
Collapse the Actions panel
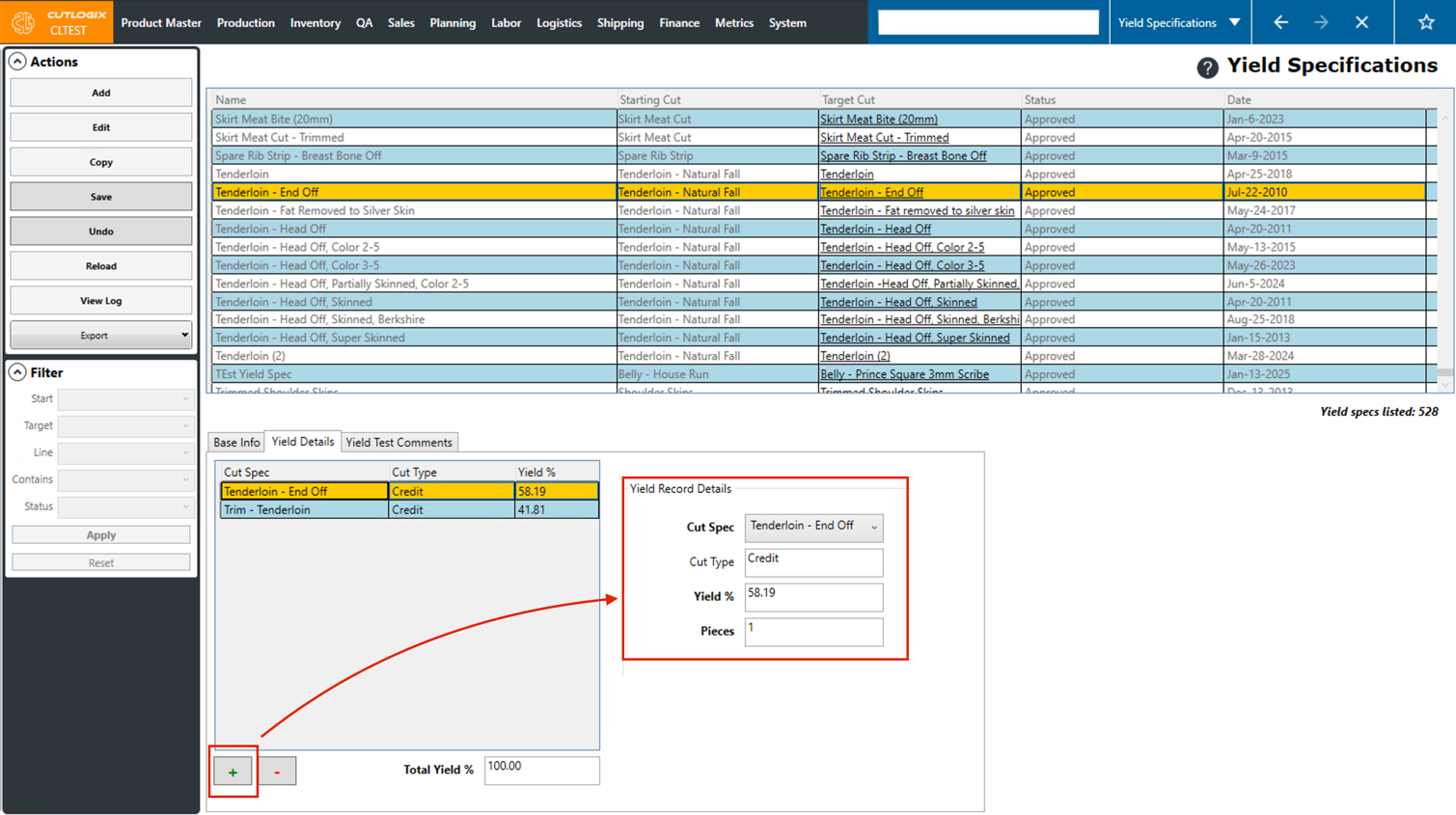tap(17, 62)
